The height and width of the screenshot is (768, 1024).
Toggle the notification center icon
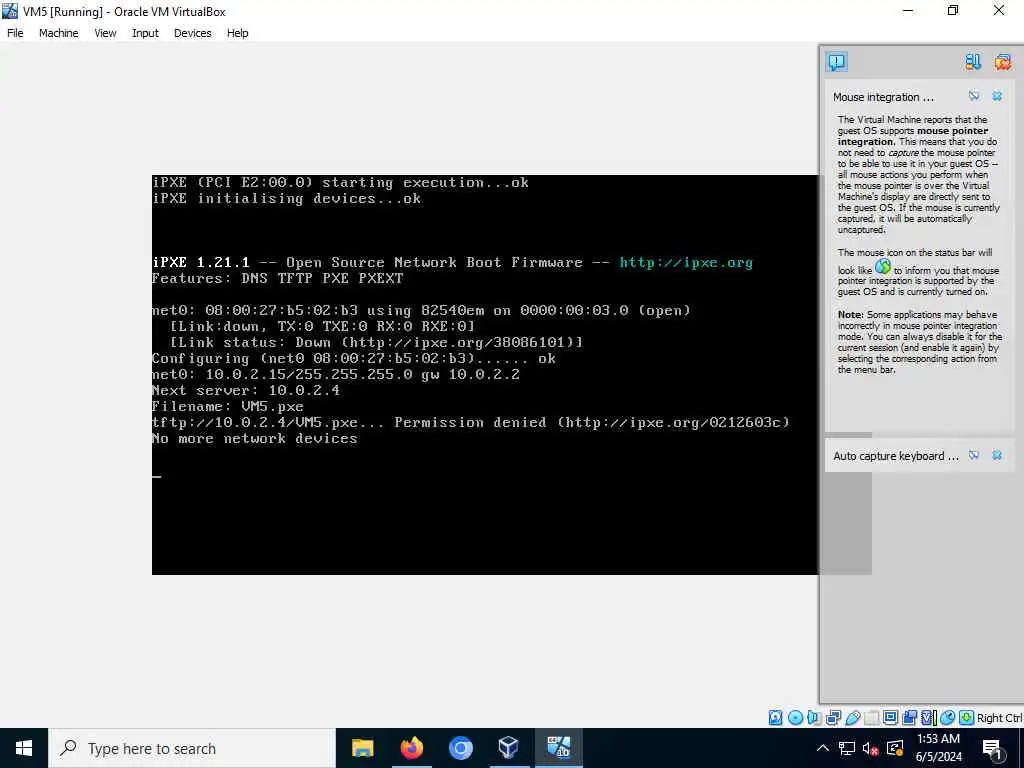(837, 62)
